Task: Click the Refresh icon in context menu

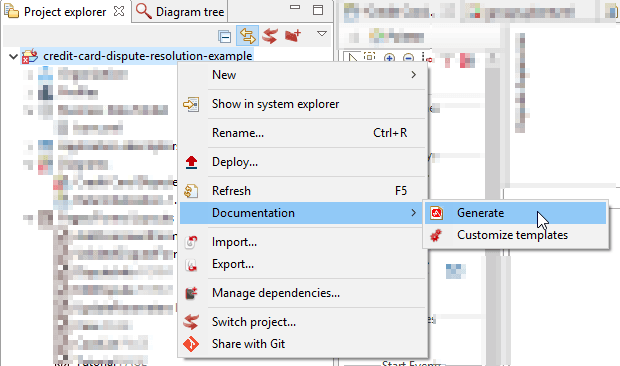Action: click(x=191, y=191)
